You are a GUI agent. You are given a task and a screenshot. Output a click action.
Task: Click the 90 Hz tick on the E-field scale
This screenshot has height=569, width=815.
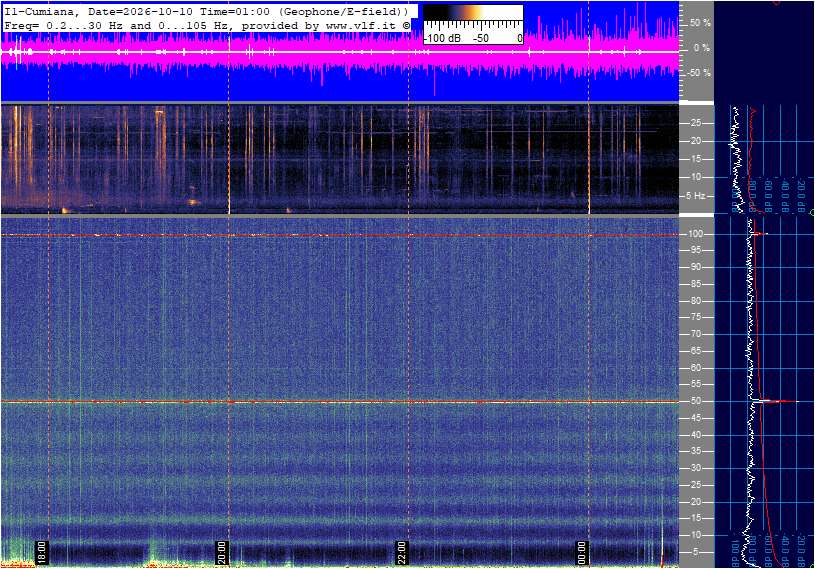(695, 267)
